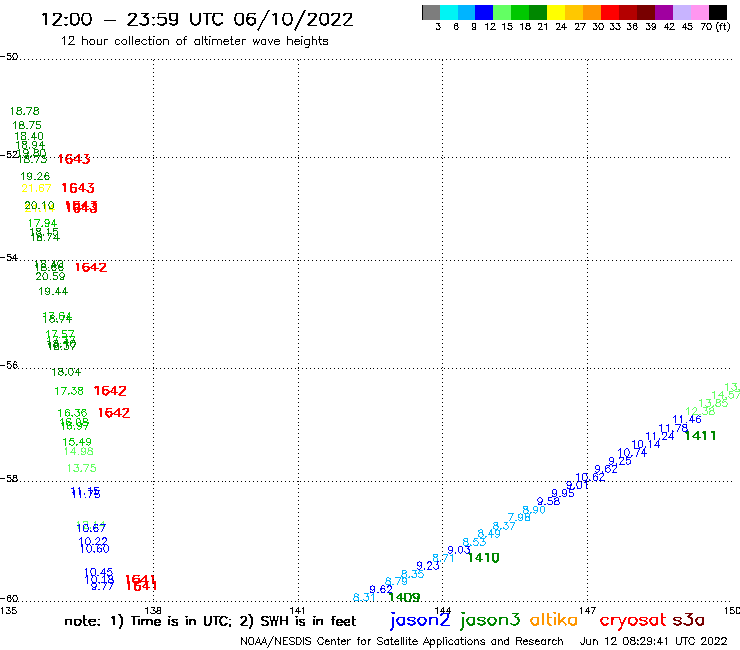Click the wave height value 13.85
740x650 pixels.
713,403
